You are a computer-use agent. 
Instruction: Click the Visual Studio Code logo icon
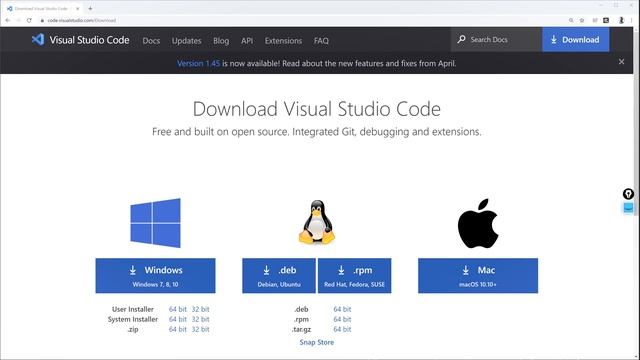click(x=38, y=40)
